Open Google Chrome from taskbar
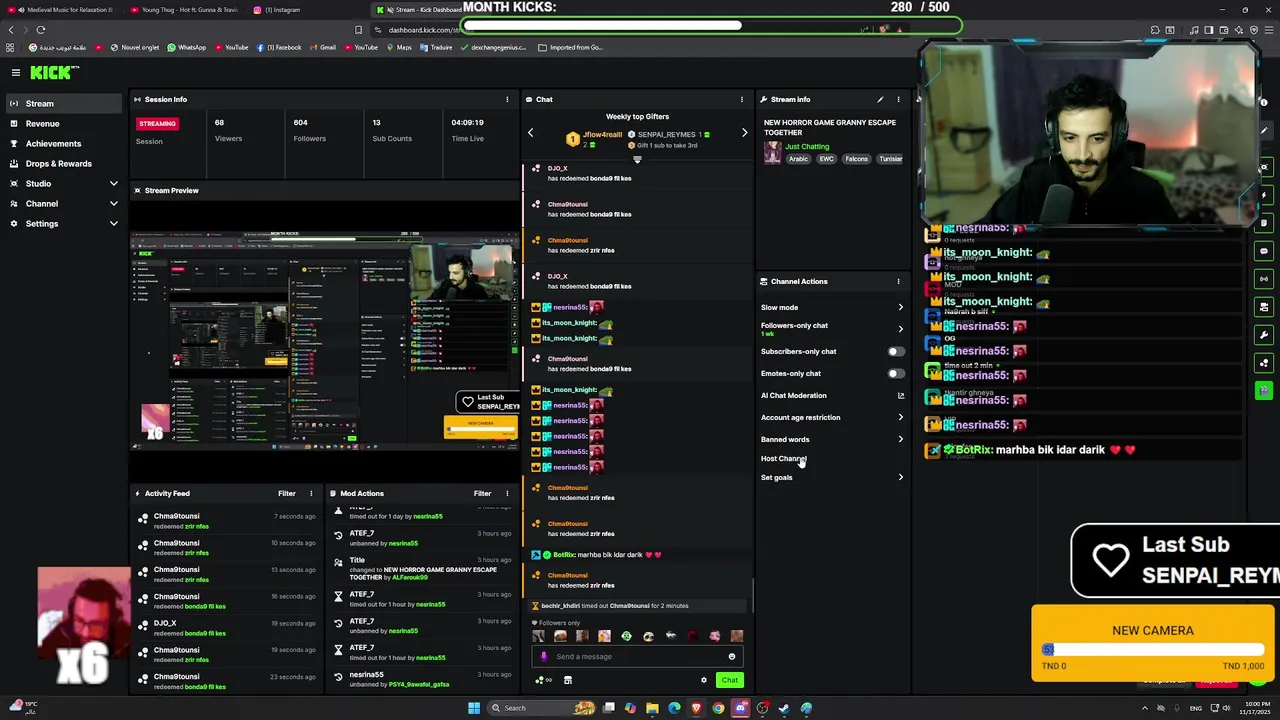The width and height of the screenshot is (1280, 720). (x=718, y=708)
